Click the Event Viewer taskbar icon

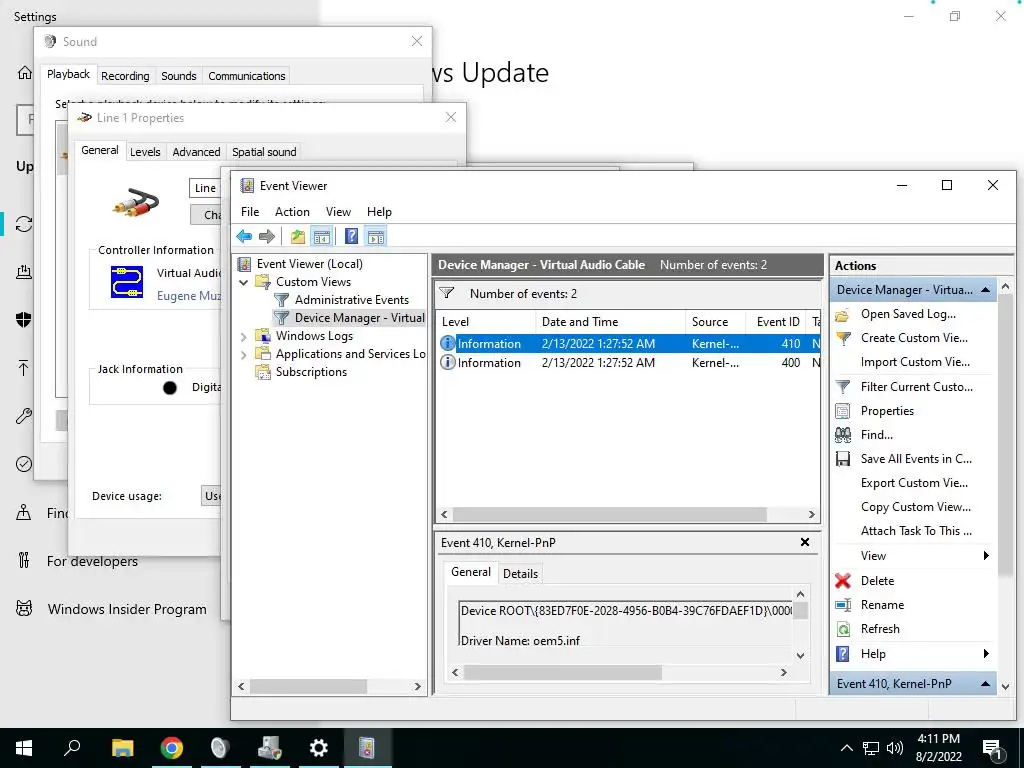[x=367, y=748]
